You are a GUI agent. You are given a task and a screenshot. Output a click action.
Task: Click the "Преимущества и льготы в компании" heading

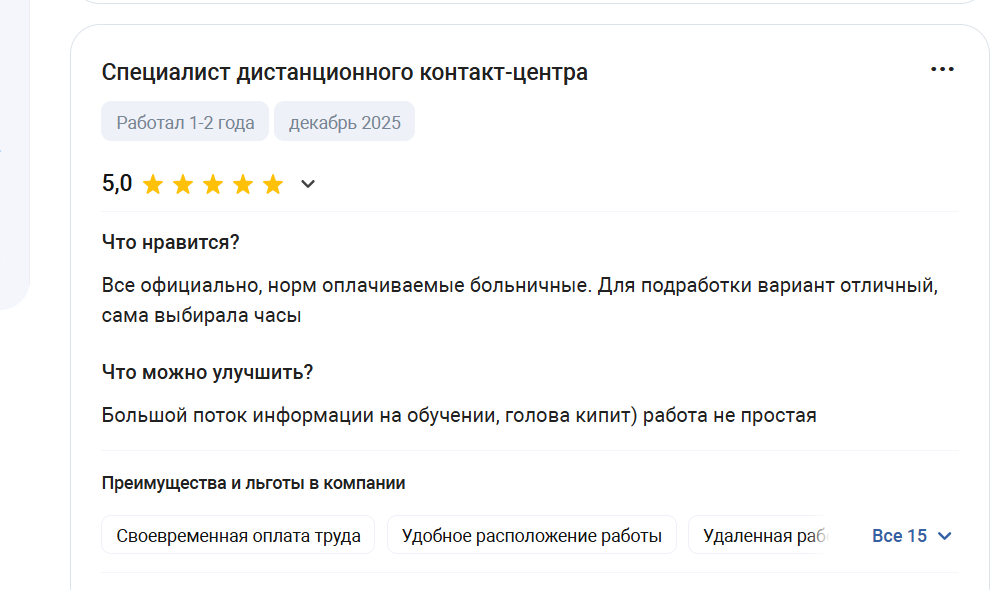(x=253, y=483)
